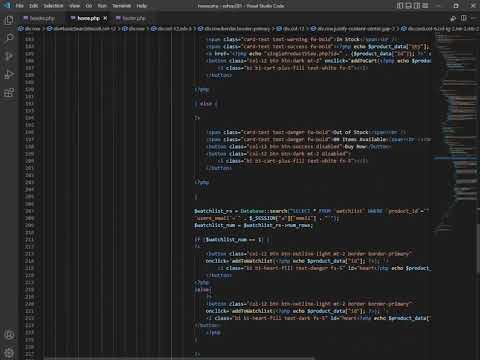Click the horizontal scrollbar at editor bottom
The width and height of the screenshot is (480, 360).
[x=178, y=358]
